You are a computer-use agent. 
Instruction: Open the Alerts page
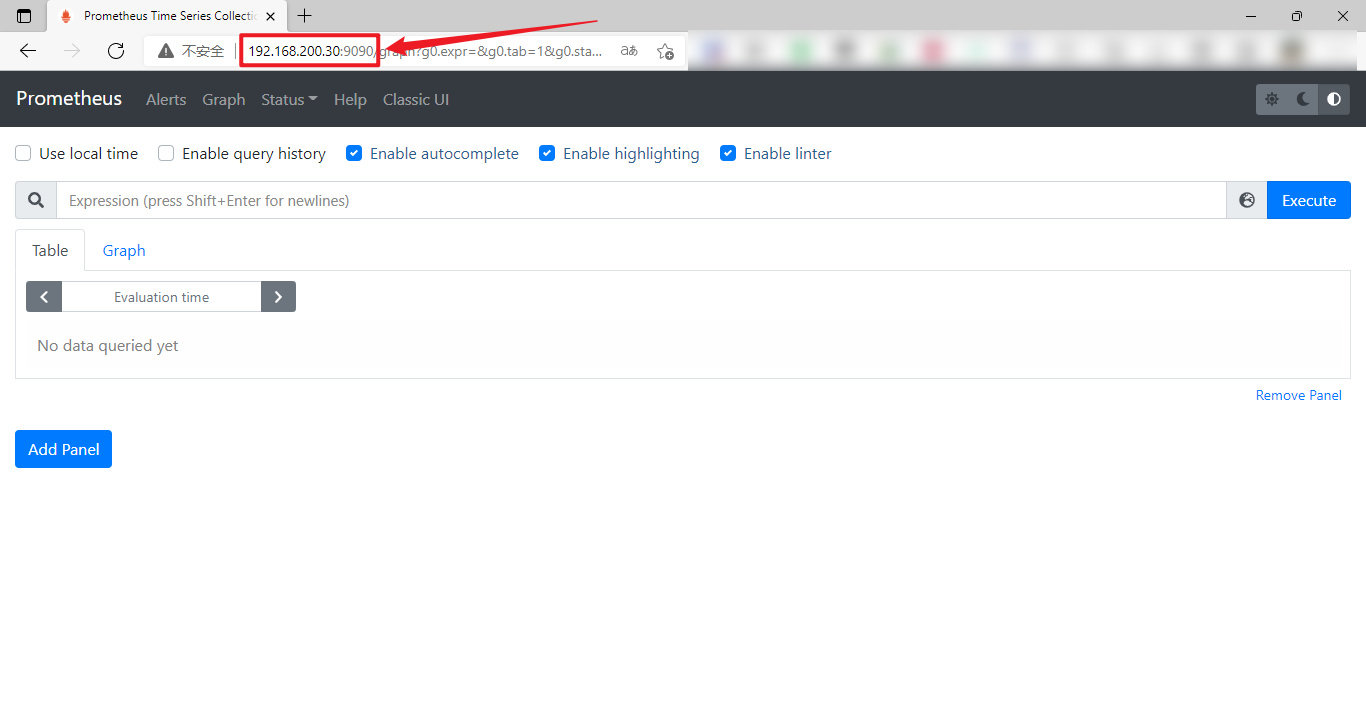coord(166,99)
